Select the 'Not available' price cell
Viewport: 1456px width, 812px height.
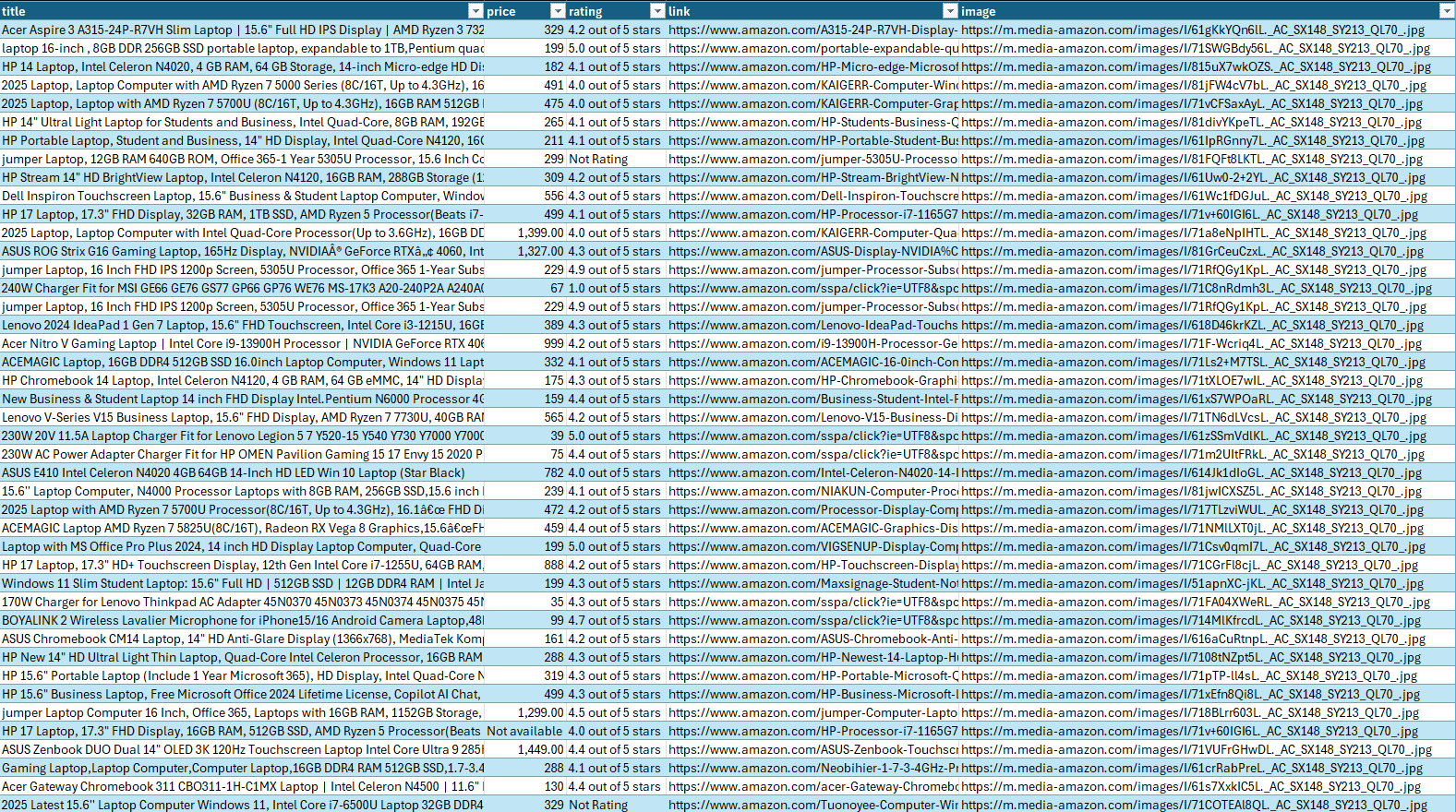point(525,731)
